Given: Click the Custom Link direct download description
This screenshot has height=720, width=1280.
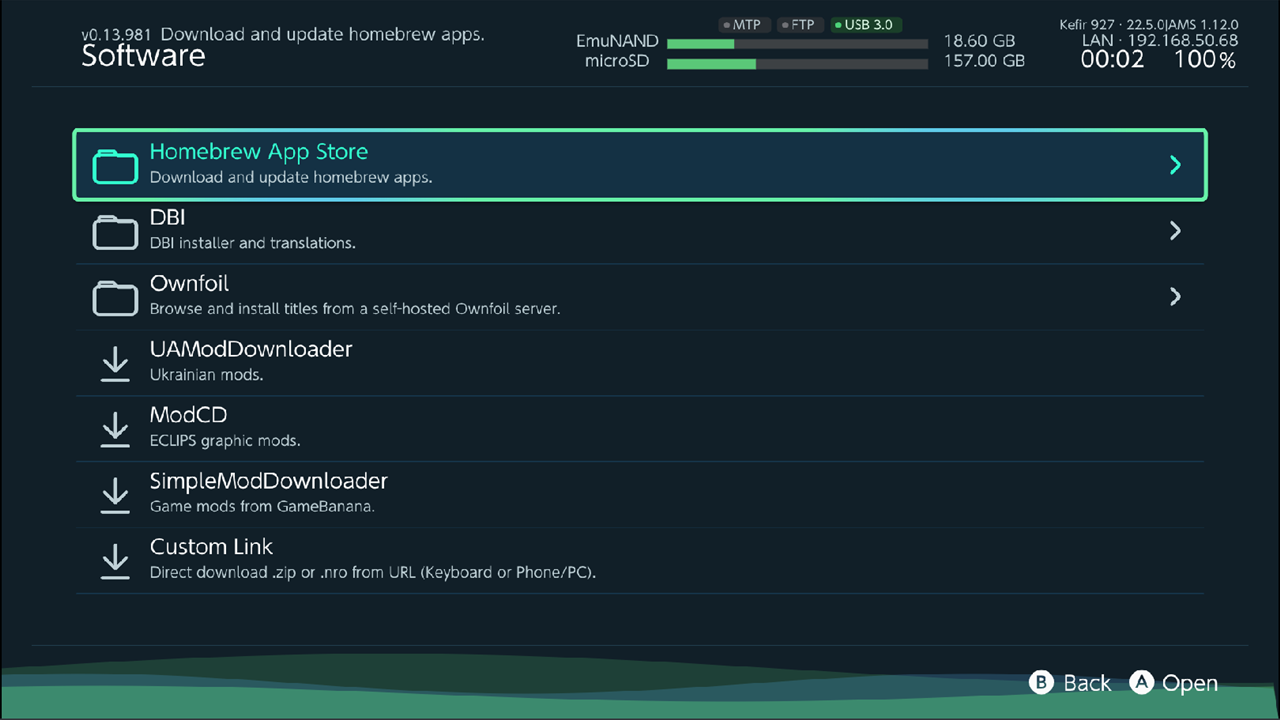Looking at the screenshot, I should pyautogui.click(x=373, y=573).
